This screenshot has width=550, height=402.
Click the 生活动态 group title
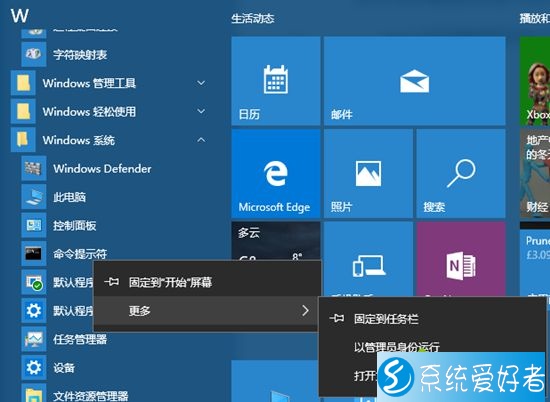[x=253, y=19]
